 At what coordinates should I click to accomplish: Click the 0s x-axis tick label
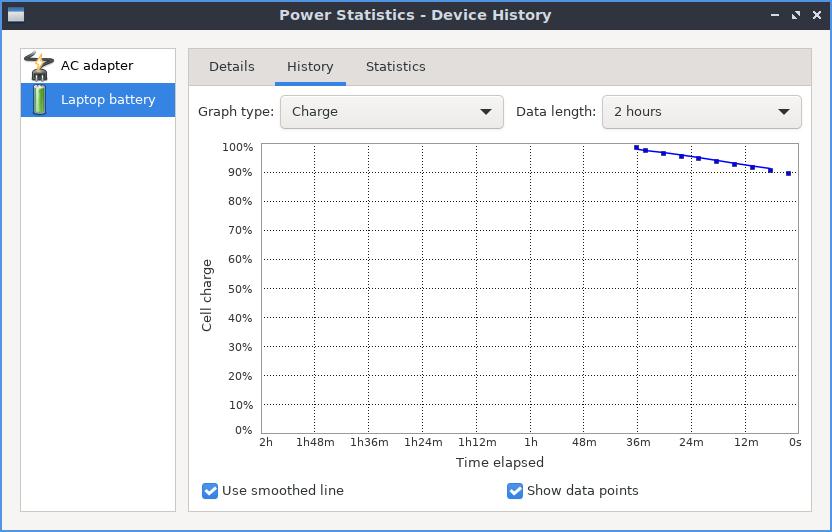(x=795, y=442)
